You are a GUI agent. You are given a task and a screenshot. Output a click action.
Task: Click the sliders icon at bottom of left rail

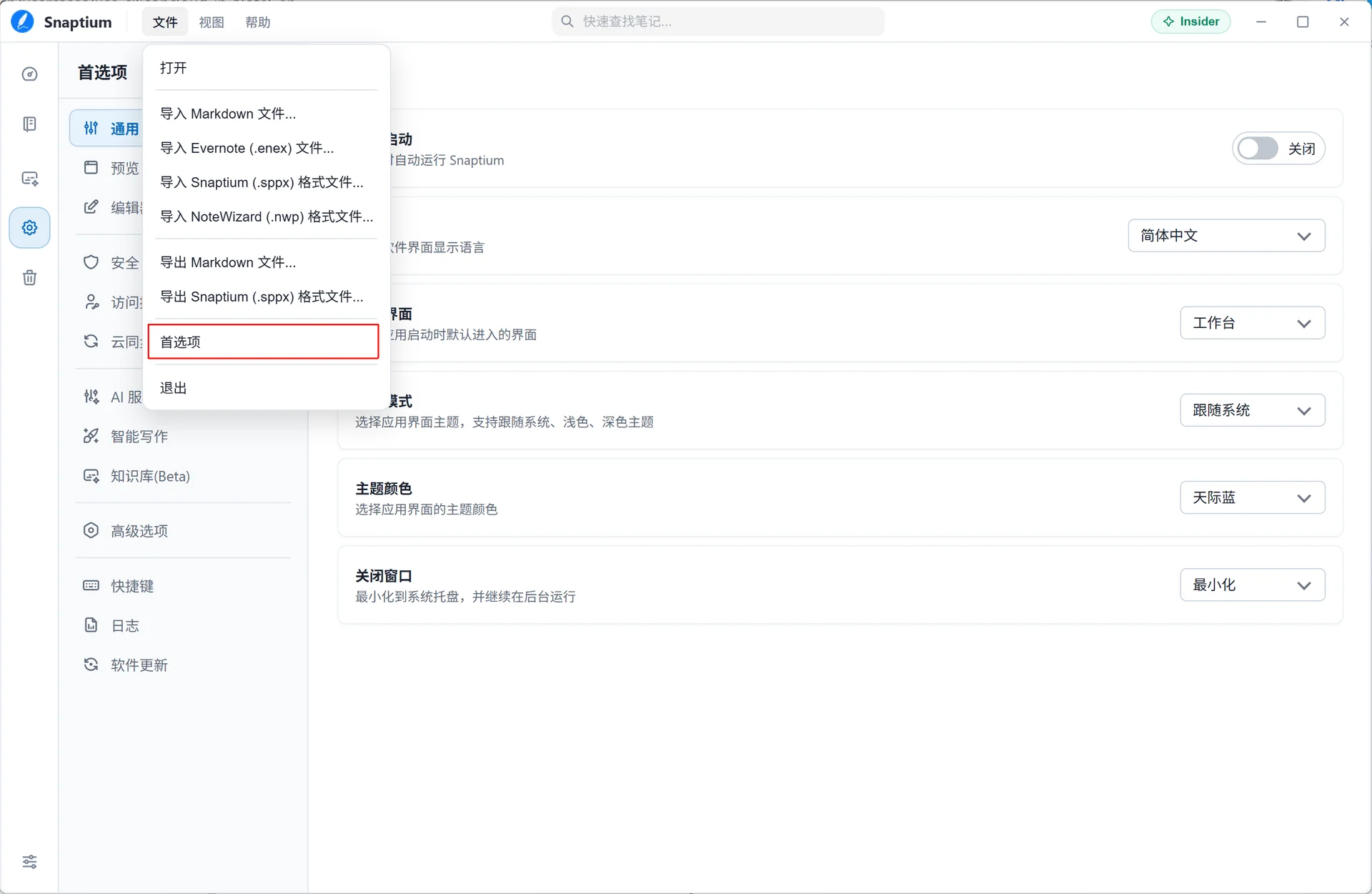tap(29, 862)
